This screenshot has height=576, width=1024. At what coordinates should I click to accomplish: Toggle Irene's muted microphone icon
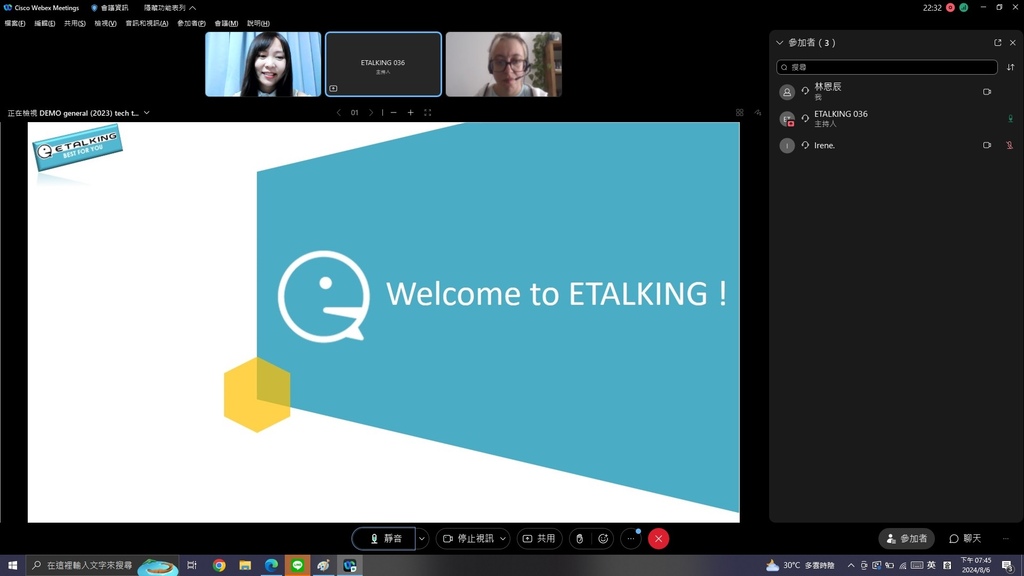click(1010, 146)
